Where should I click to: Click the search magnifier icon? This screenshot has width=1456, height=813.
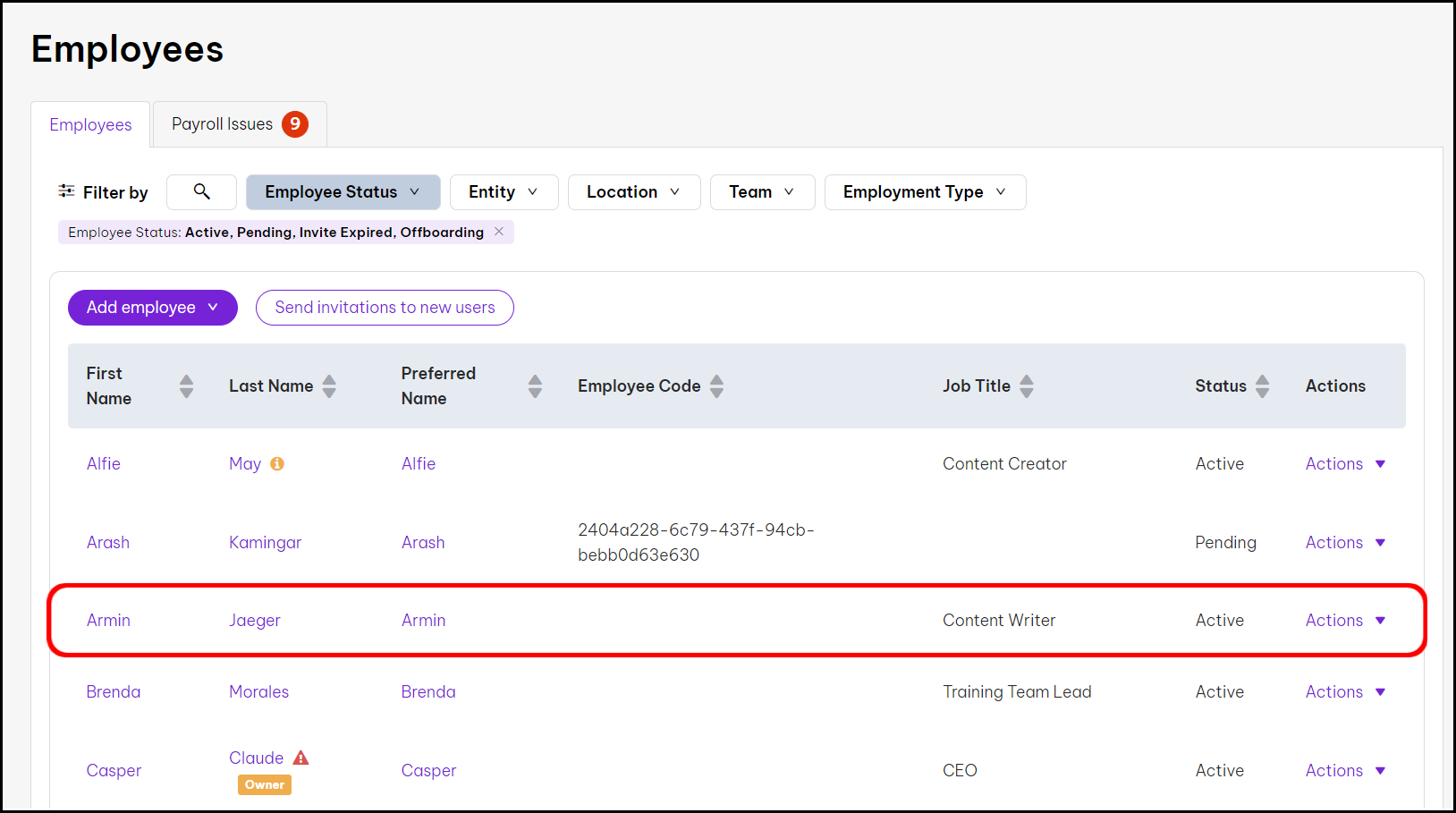(x=201, y=191)
